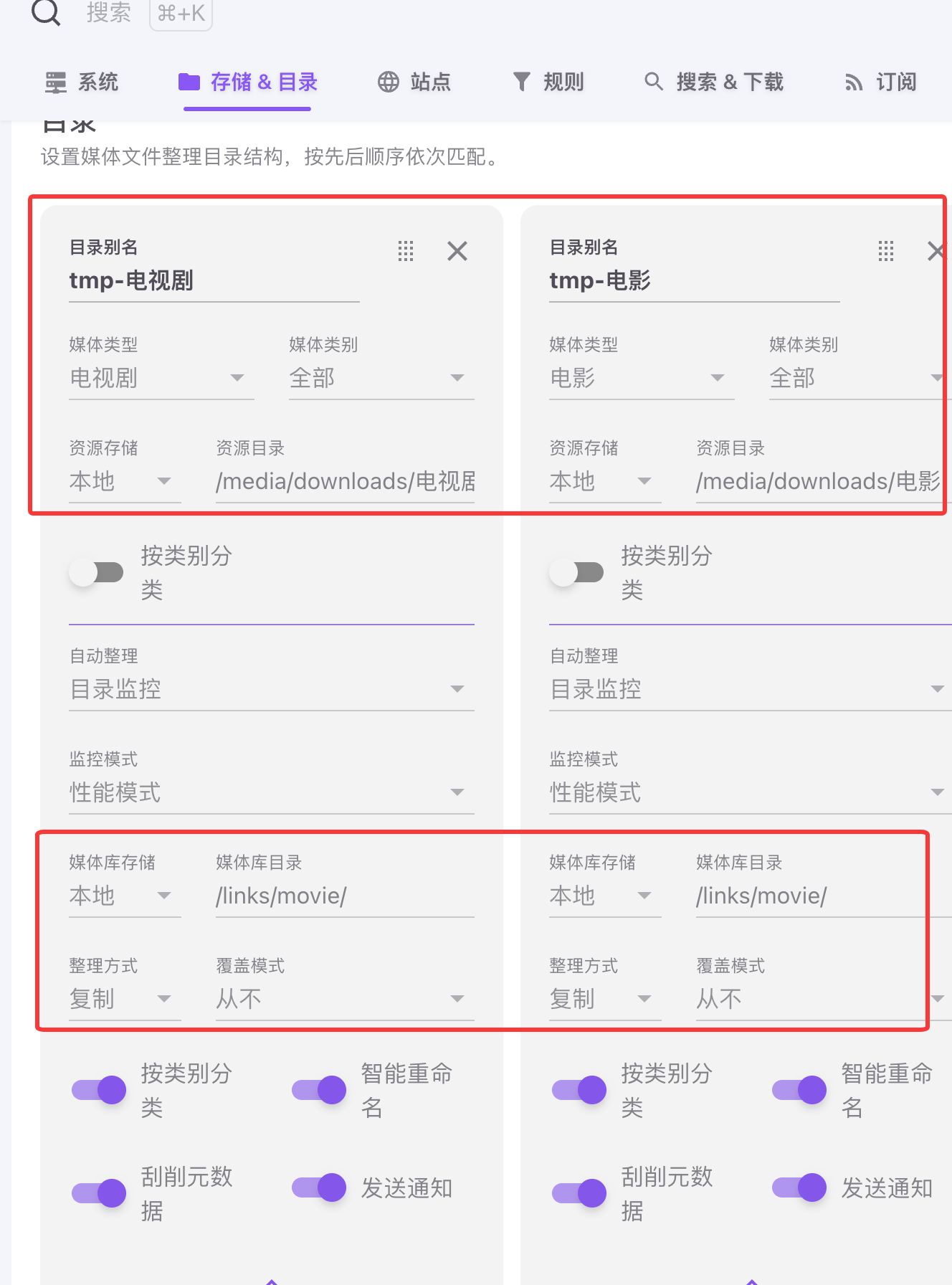Click drag handle icon on tmp-电影 card
The height and width of the screenshot is (1285, 952).
pos(885,251)
